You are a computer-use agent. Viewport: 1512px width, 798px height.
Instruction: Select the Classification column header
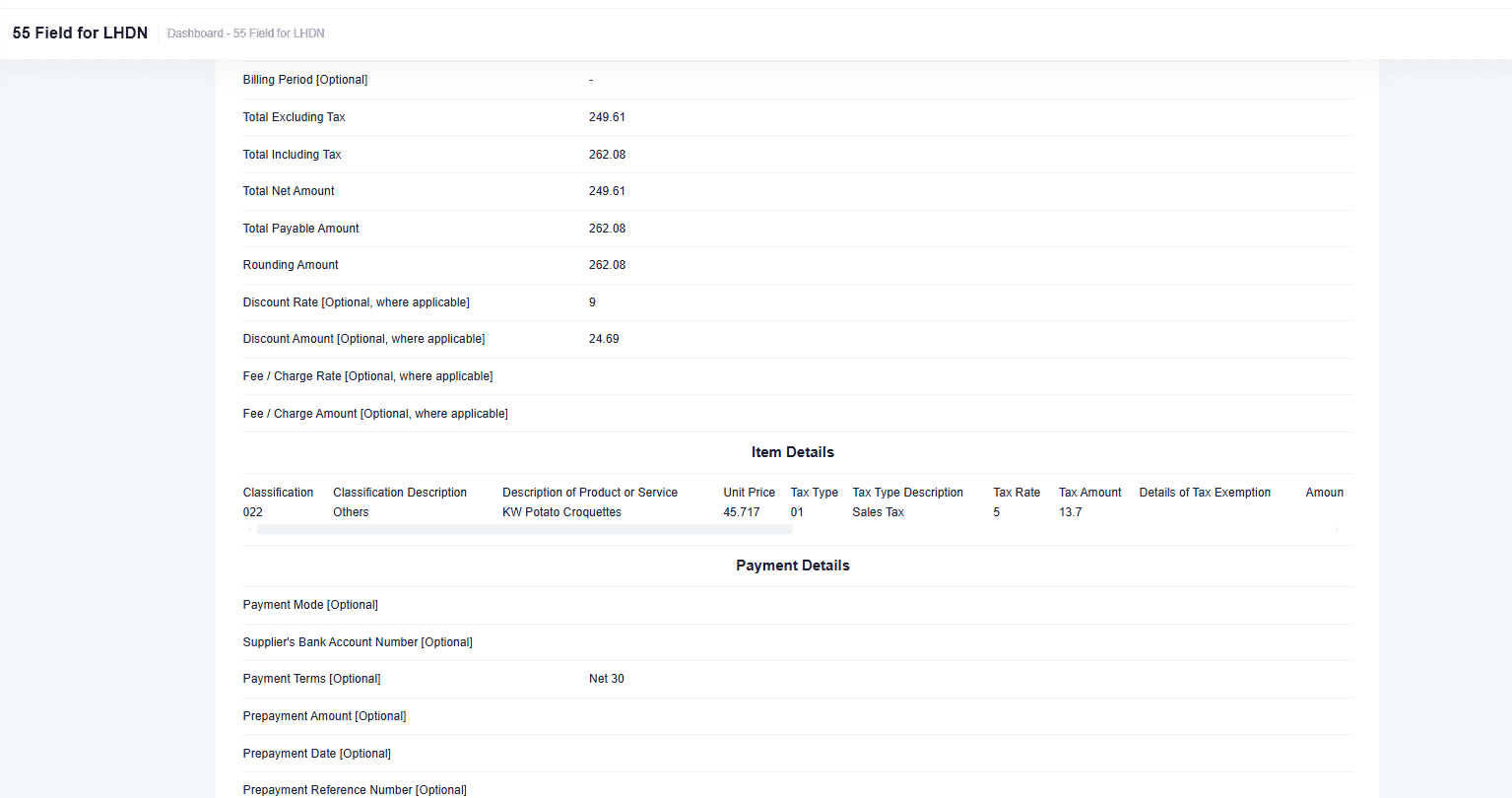click(x=278, y=493)
